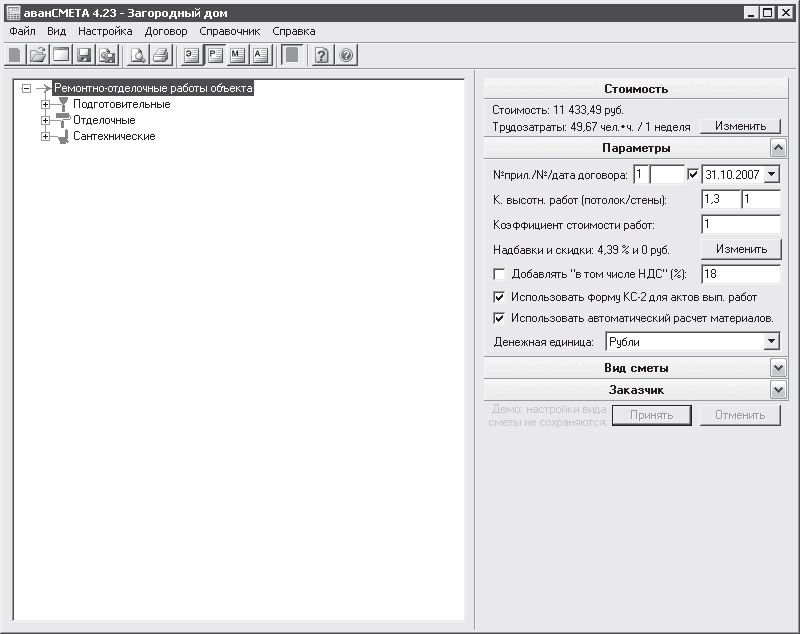Viewport: 800px width, 634px height.
Task: Print the estimate using the printer icon
Action: pyautogui.click(x=161, y=55)
